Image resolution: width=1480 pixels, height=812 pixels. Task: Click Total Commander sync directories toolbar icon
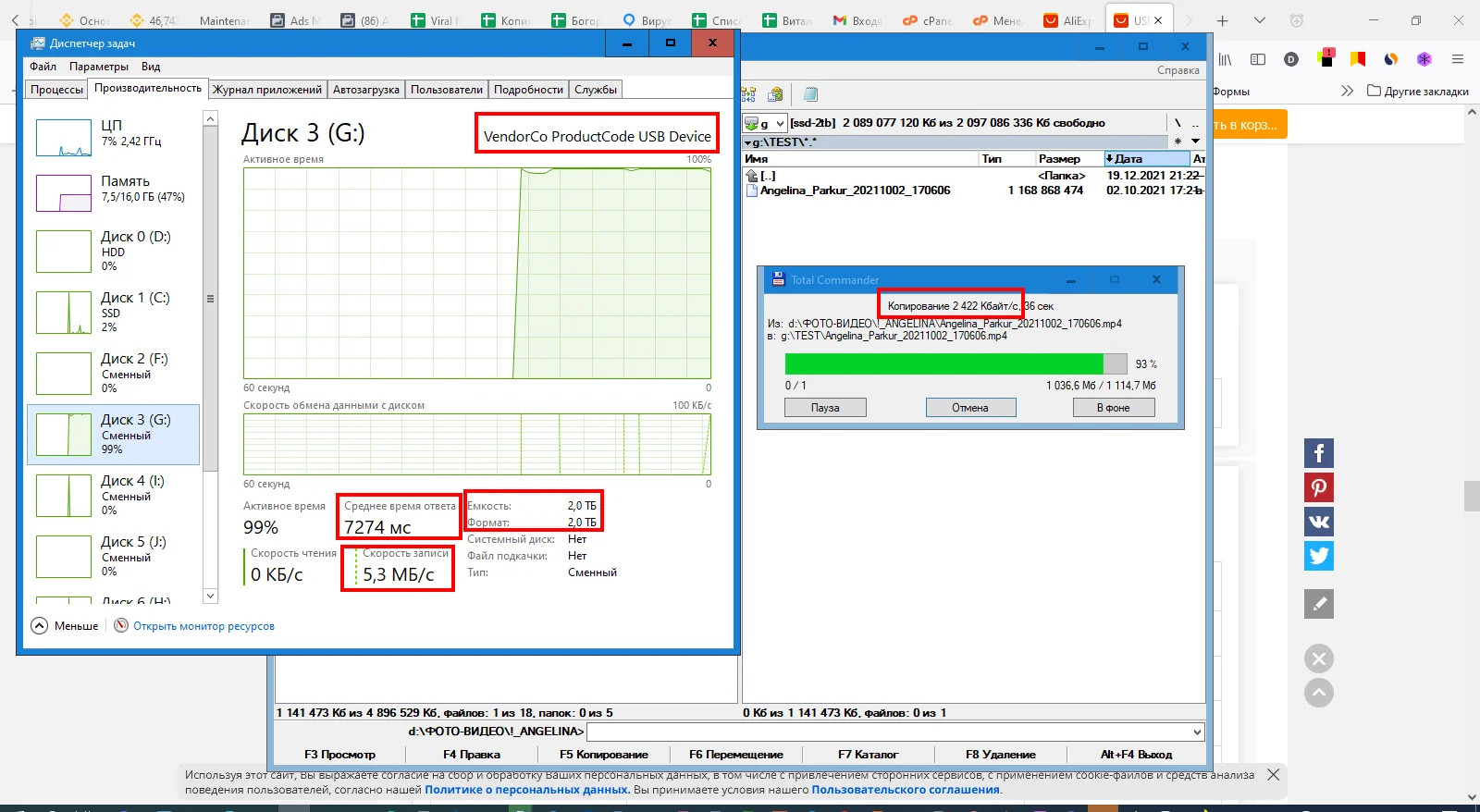(x=749, y=94)
